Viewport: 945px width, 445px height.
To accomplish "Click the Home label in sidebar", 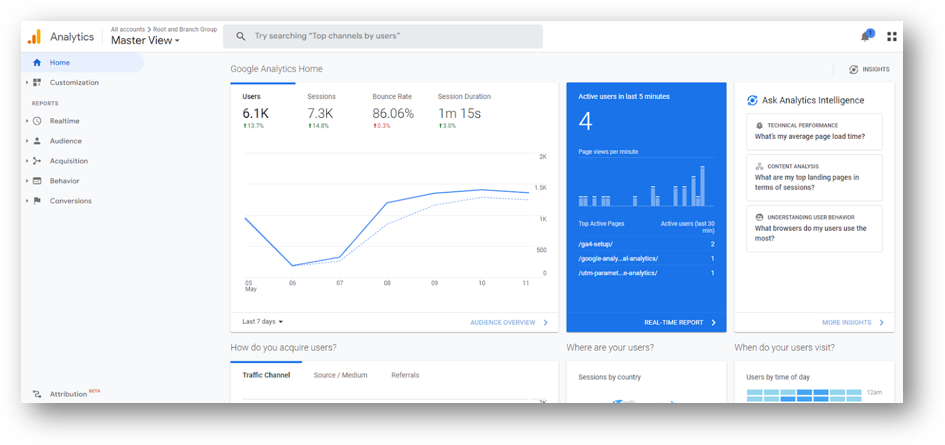I will [60, 63].
